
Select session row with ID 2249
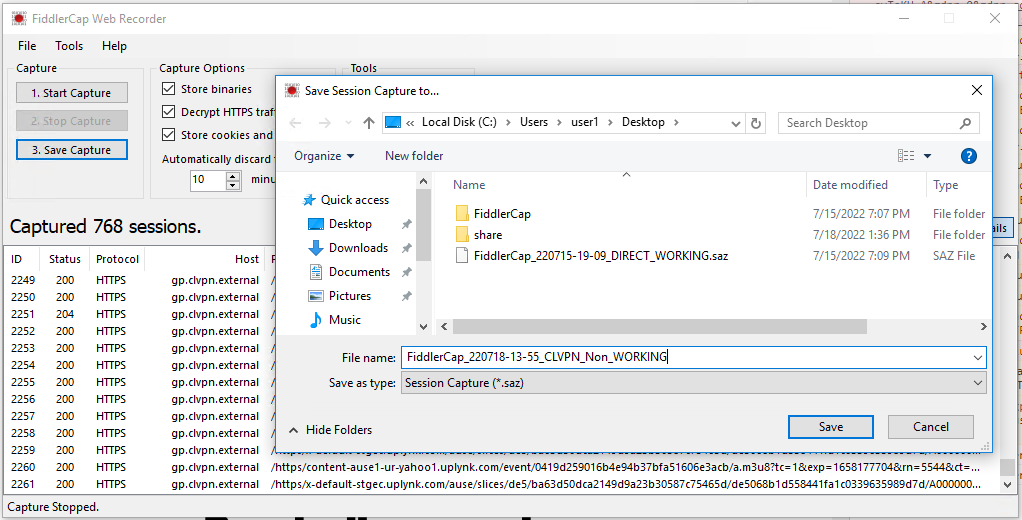(x=139, y=280)
